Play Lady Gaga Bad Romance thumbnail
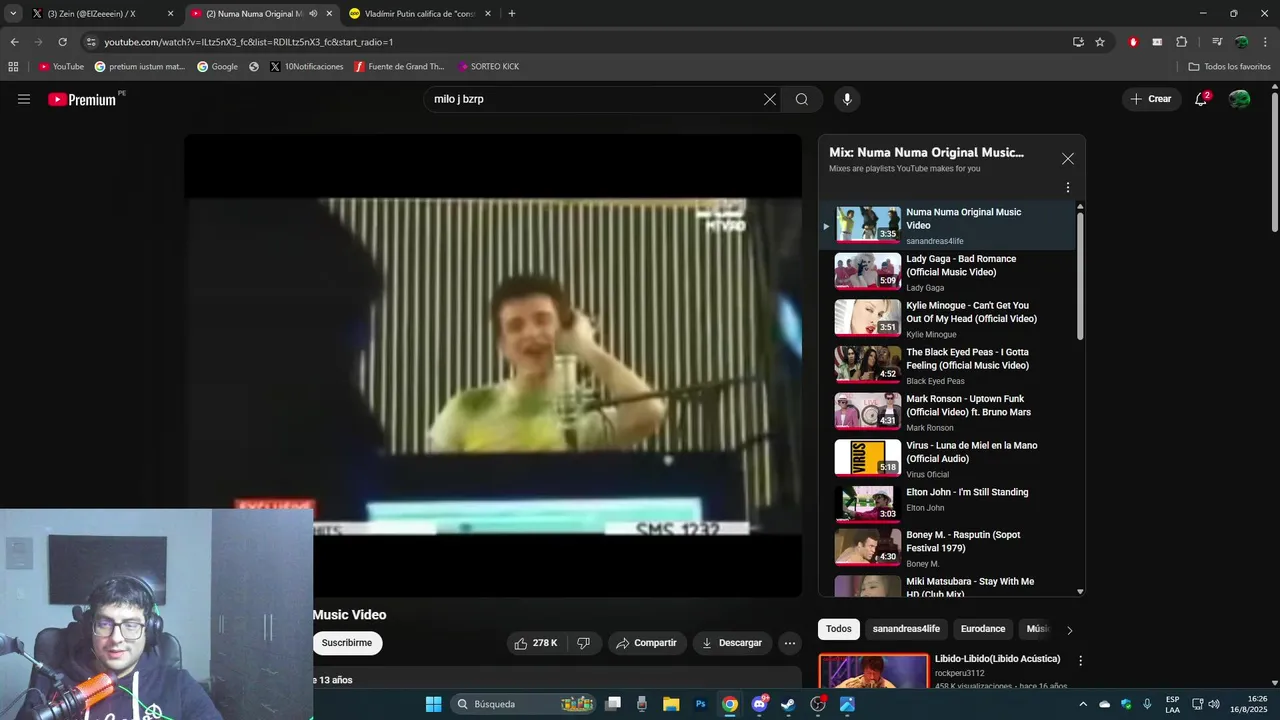This screenshot has width=1280, height=720. tap(868, 271)
